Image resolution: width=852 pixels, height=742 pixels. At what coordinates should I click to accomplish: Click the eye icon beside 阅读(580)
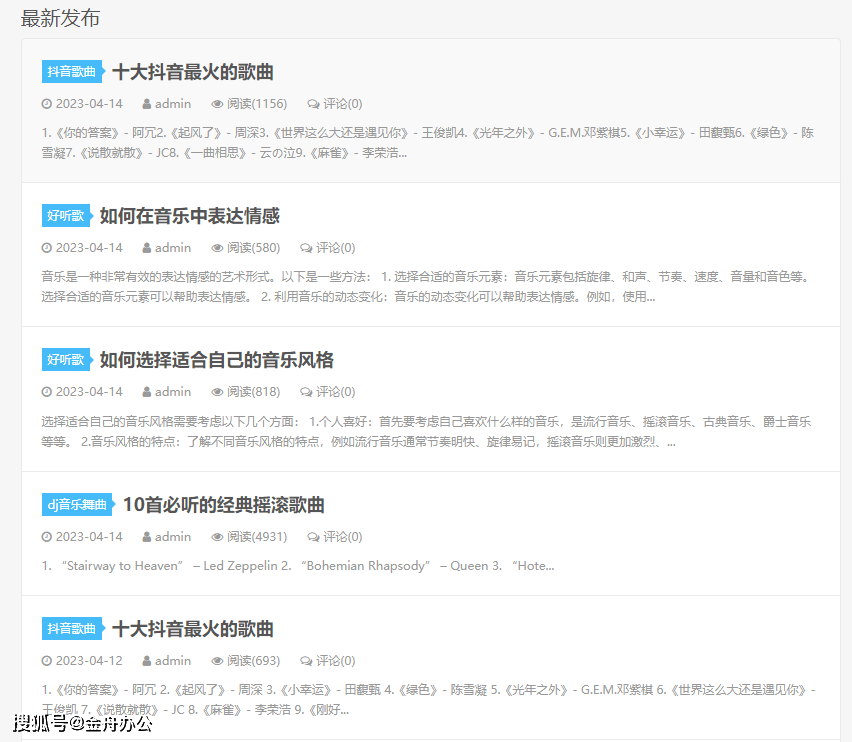pos(217,248)
